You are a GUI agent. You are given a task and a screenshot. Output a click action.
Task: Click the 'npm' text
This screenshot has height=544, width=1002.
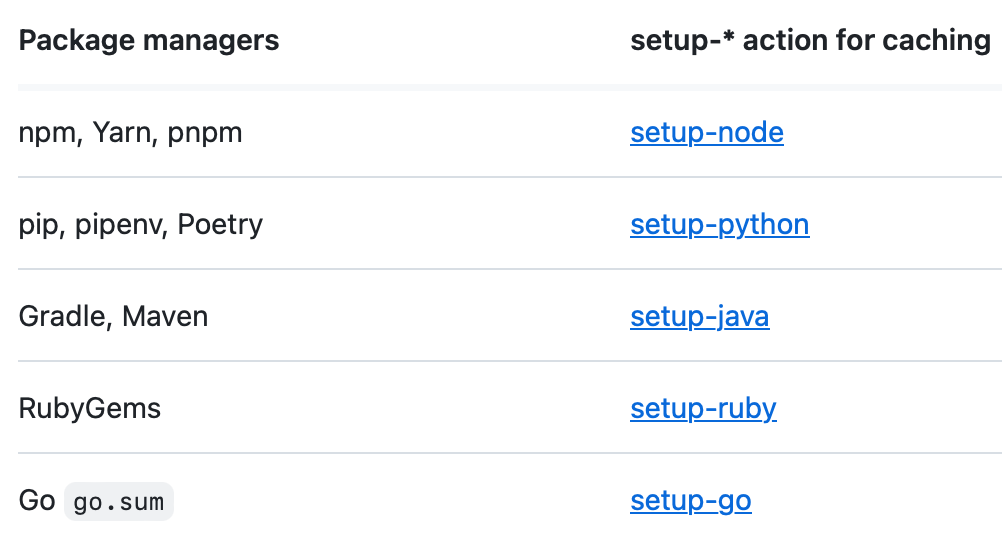(47, 133)
